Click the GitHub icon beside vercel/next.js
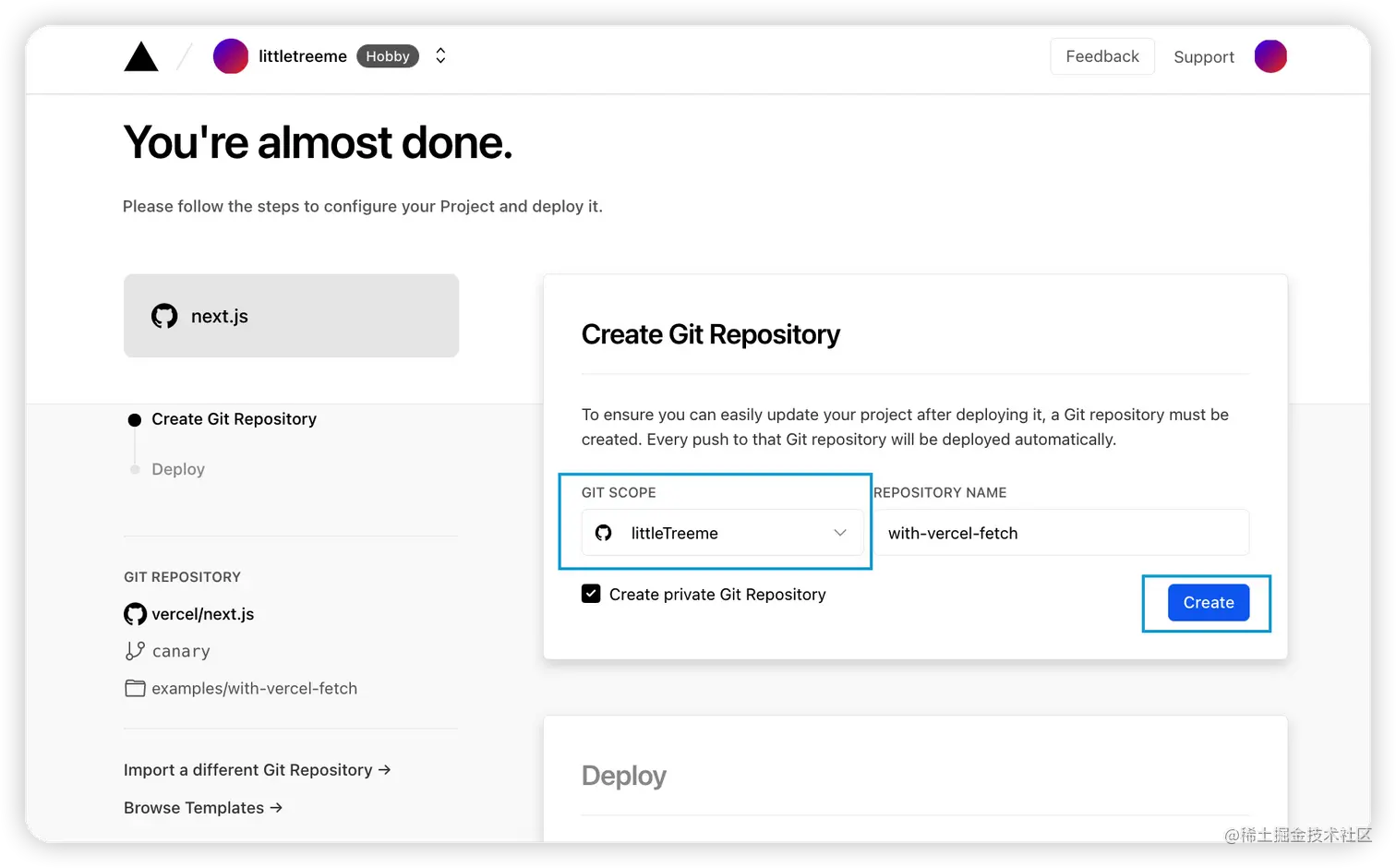This screenshot has width=1396, height=868. [x=134, y=613]
